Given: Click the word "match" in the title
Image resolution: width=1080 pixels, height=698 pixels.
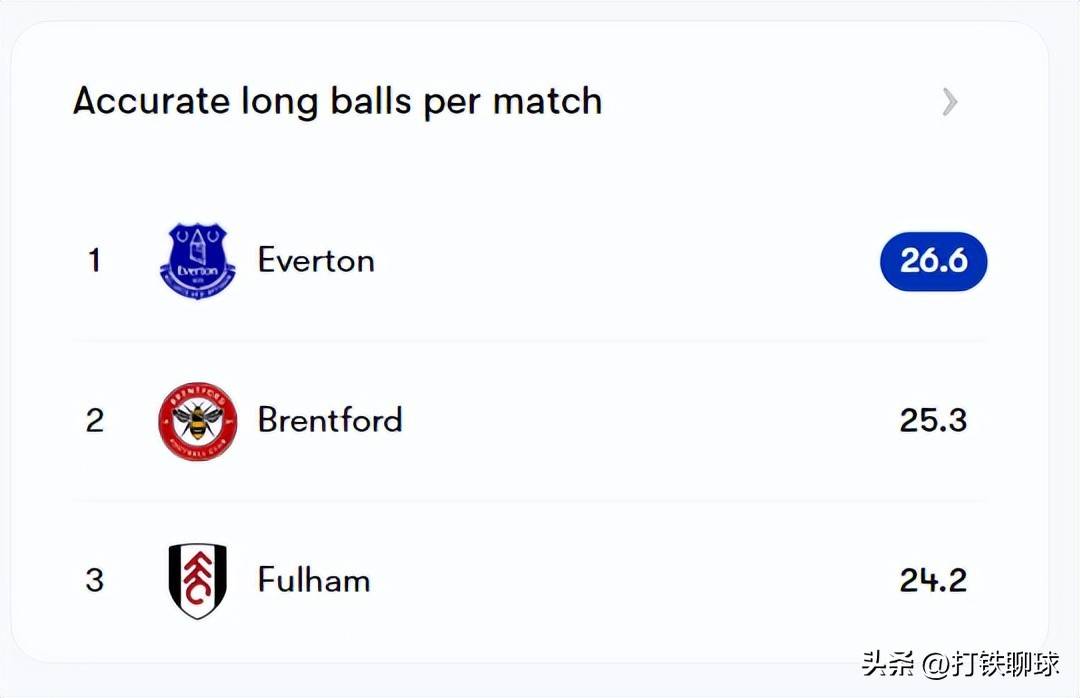Looking at the screenshot, I should (547, 102).
